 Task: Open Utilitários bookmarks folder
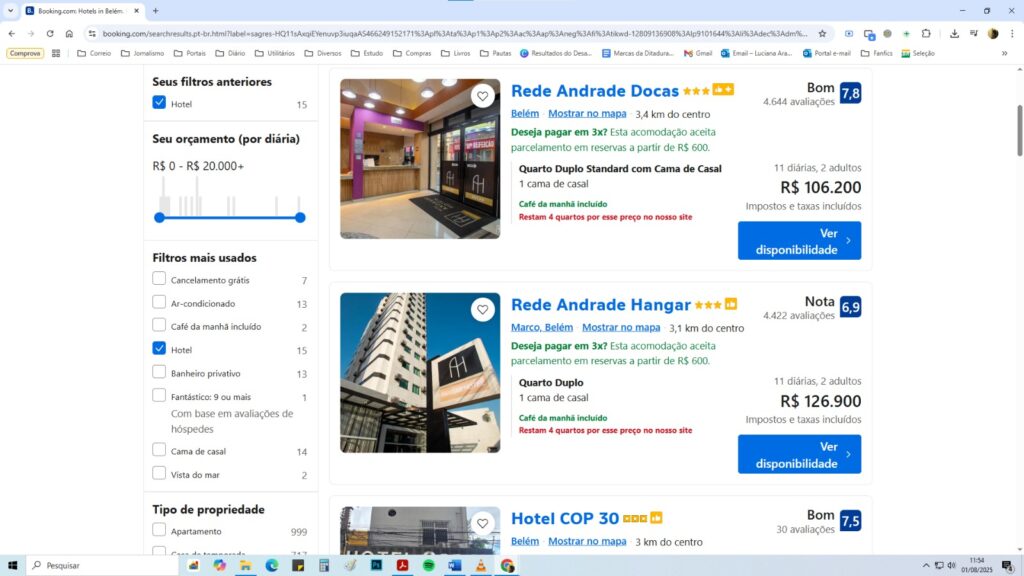point(274,54)
